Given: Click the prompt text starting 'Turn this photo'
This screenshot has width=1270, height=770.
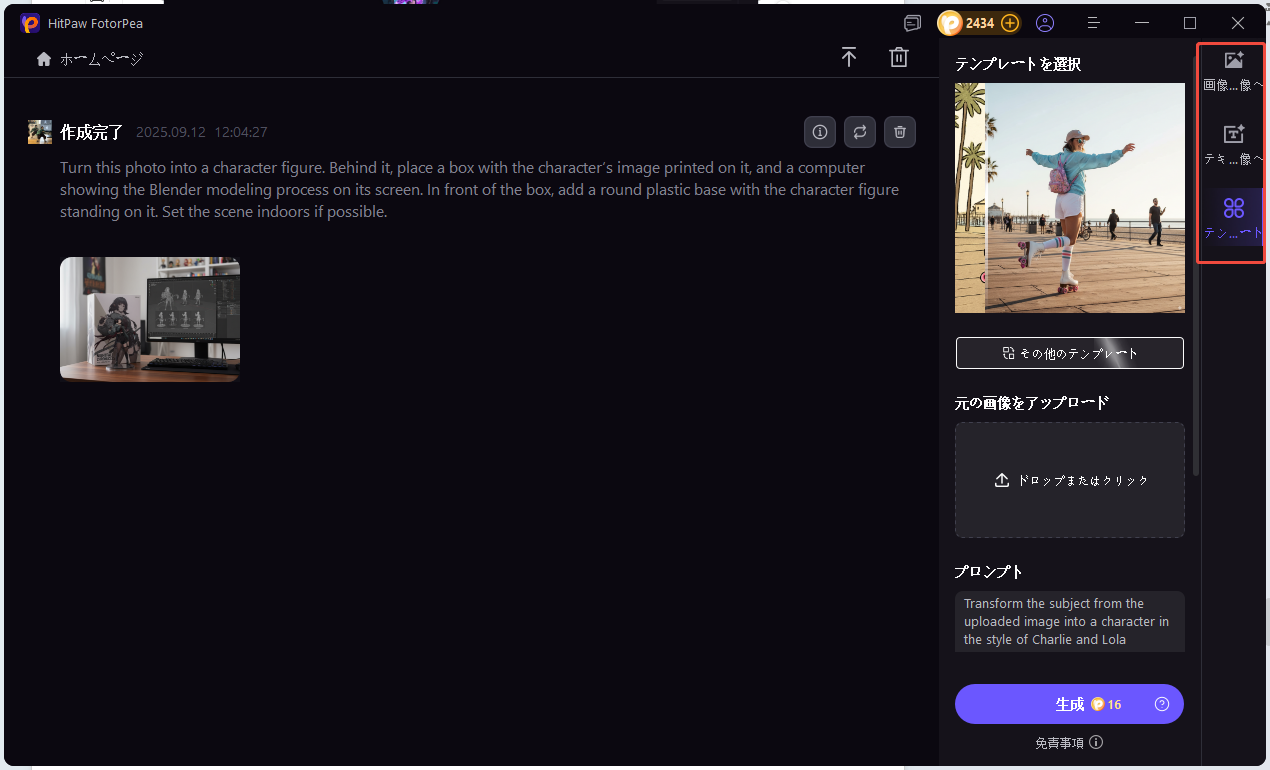Looking at the screenshot, I should coord(480,190).
